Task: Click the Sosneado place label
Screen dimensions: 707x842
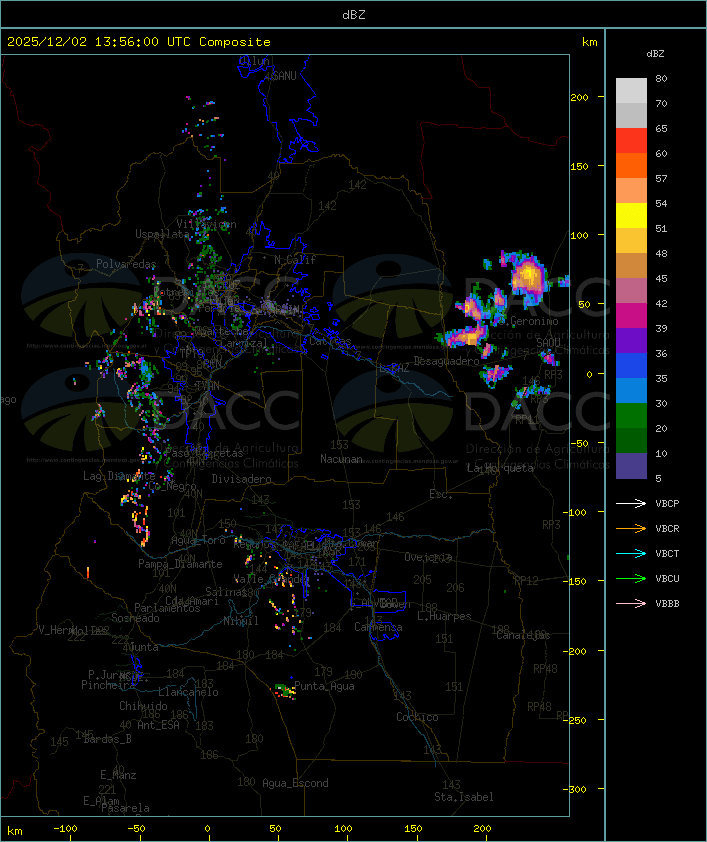Action: (135, 618)
